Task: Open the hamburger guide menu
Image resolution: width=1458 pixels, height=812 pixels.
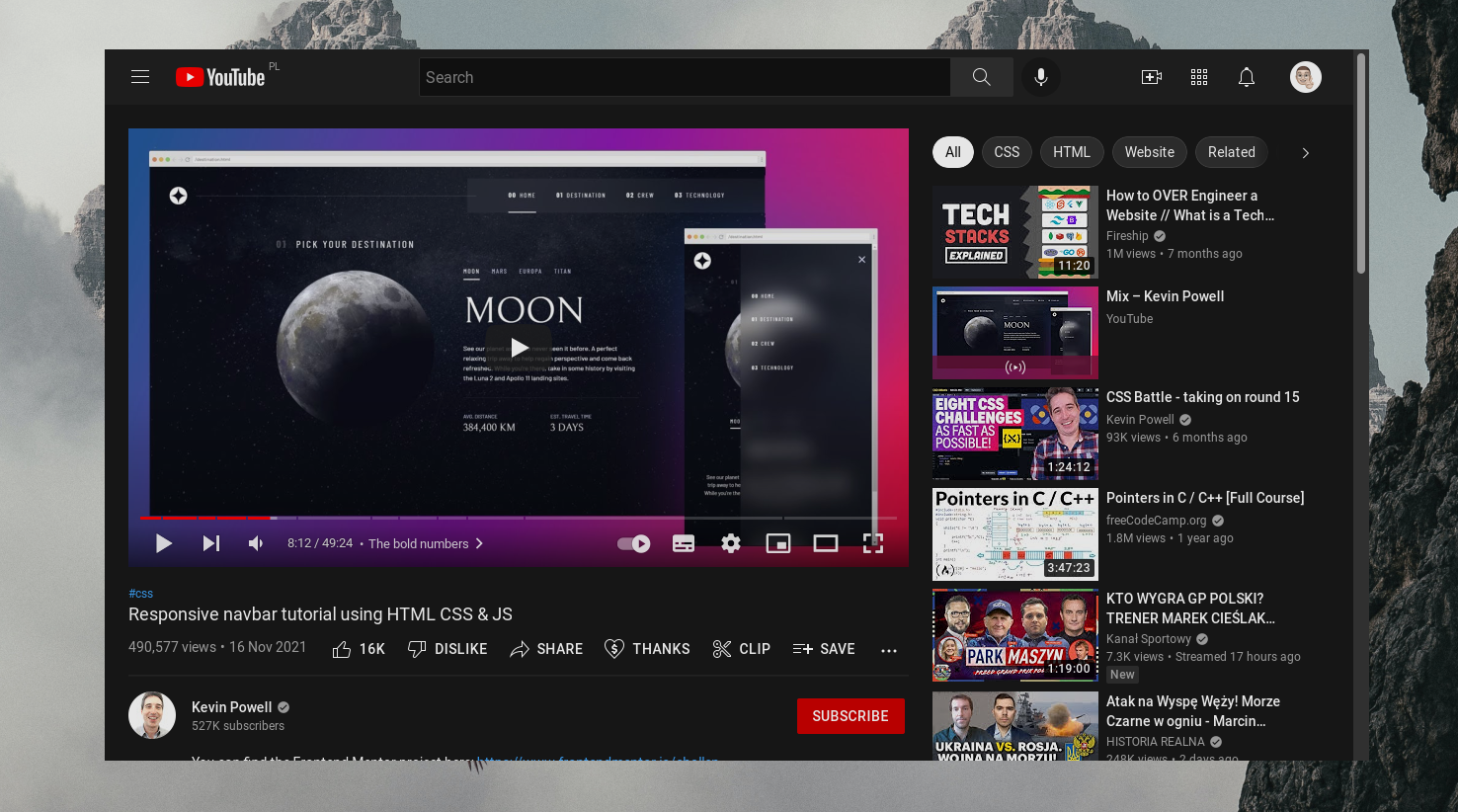Action: [x=140, y=77]
